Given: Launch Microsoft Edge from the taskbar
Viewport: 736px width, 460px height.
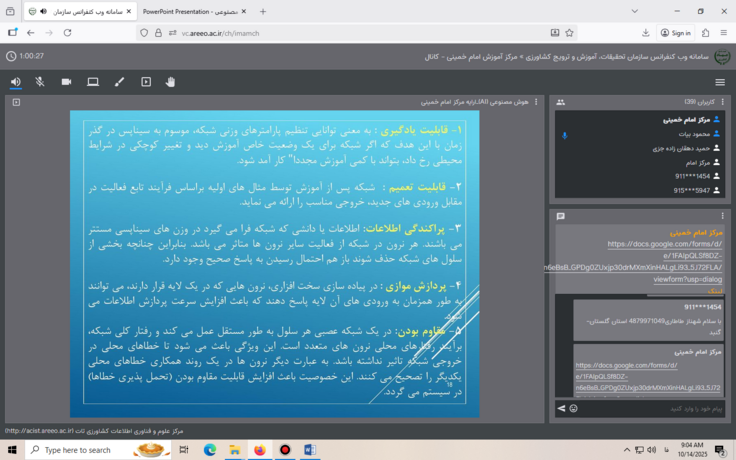Looking at the screenshot, I should pos(209,450).
